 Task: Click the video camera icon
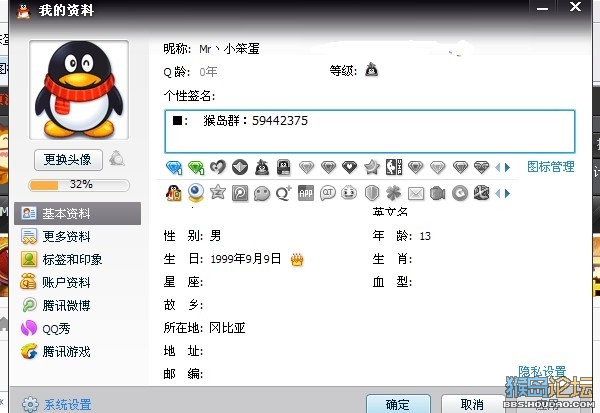click(438, 193)
